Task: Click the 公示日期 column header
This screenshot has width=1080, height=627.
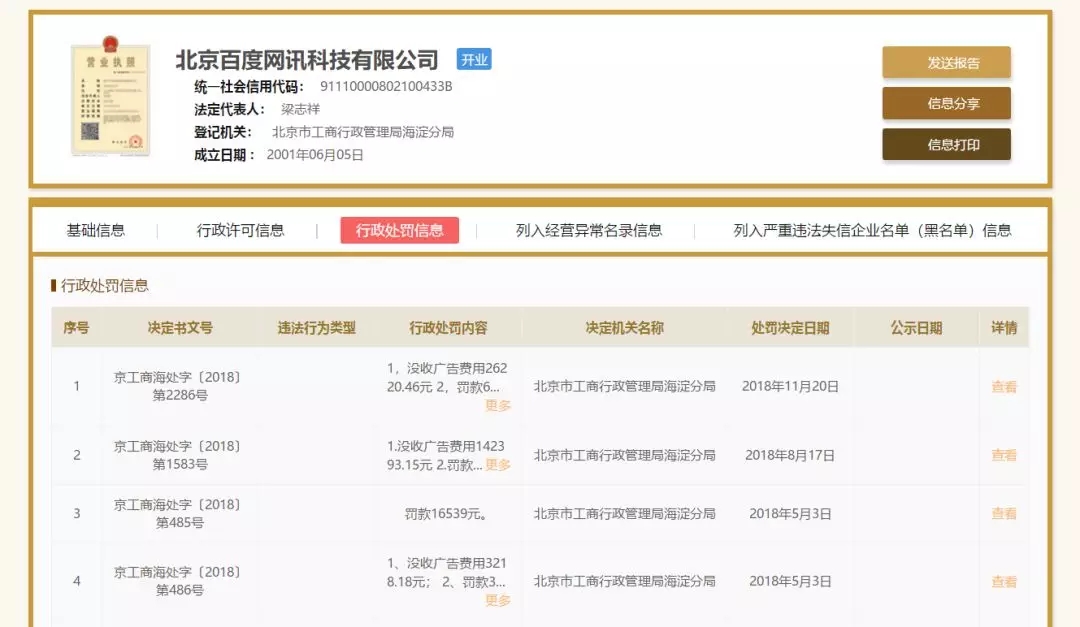Action: [x=916, y=328]
